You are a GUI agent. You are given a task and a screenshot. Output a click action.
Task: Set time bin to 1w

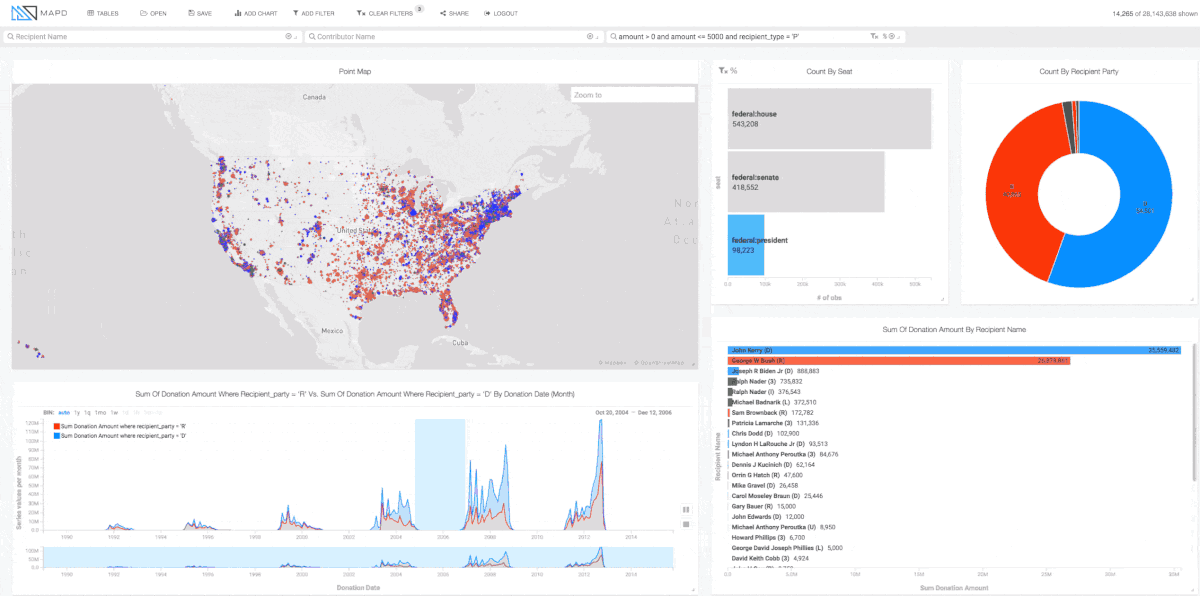coord(114,412)
